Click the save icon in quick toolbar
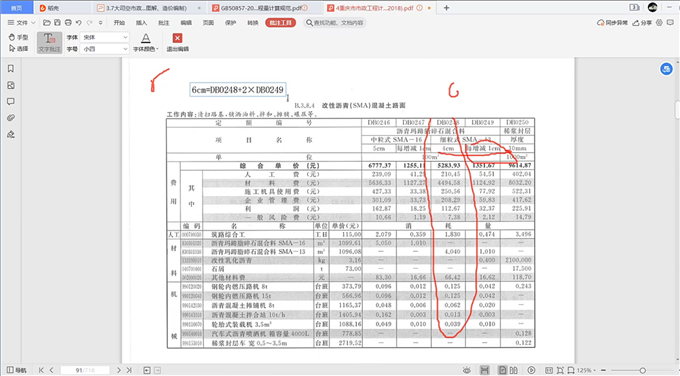 pos(57,23)
